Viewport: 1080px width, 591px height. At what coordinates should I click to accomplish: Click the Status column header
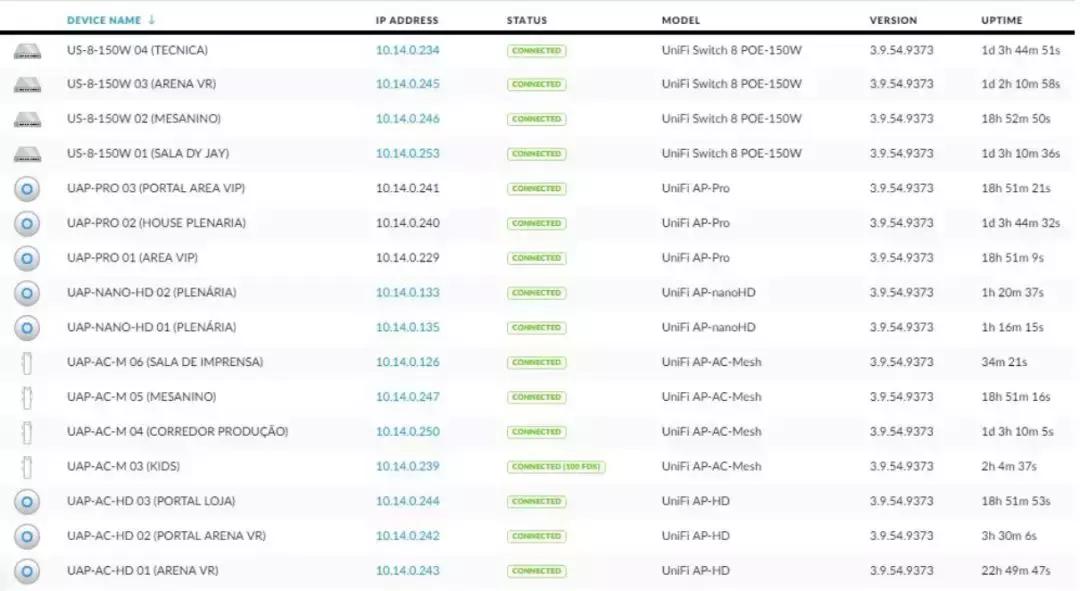pyautogui.click(x=527, y=20)
